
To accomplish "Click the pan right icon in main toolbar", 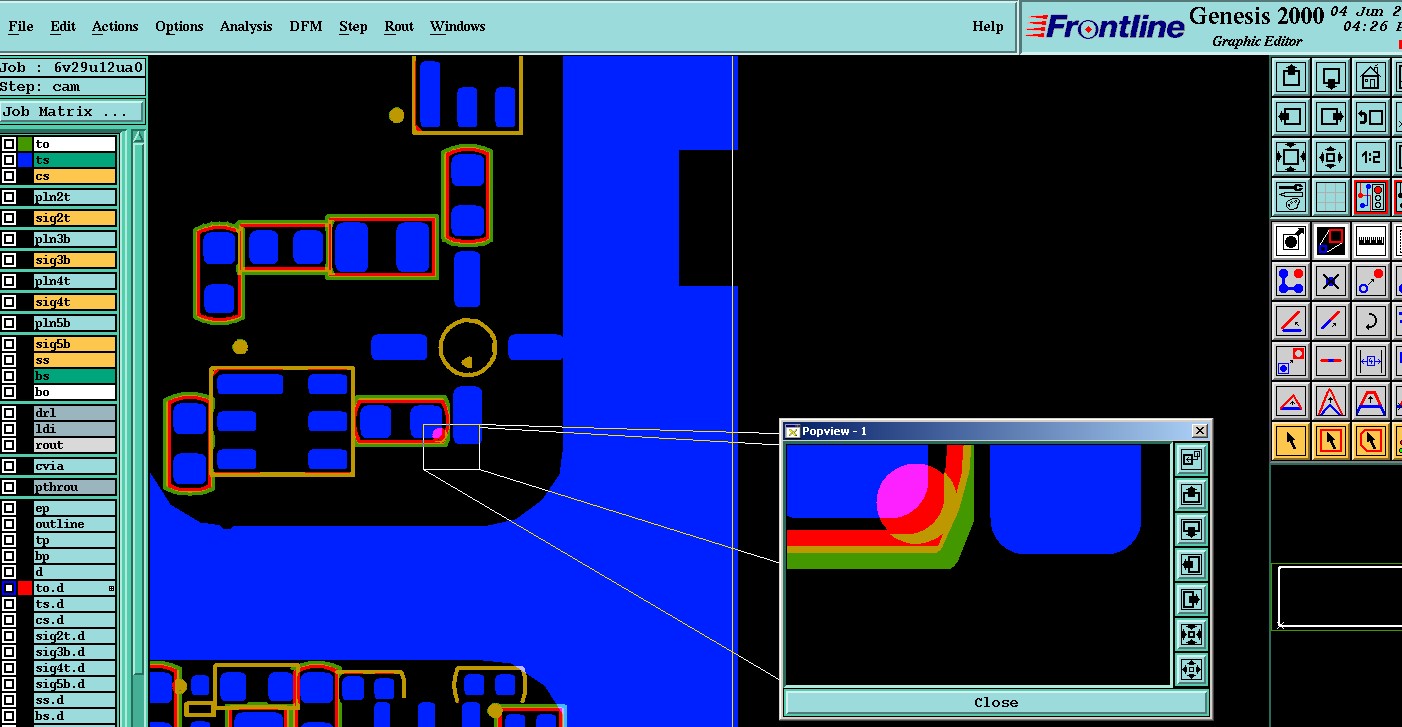I will pyautogui.click(x=1331, y=117).
